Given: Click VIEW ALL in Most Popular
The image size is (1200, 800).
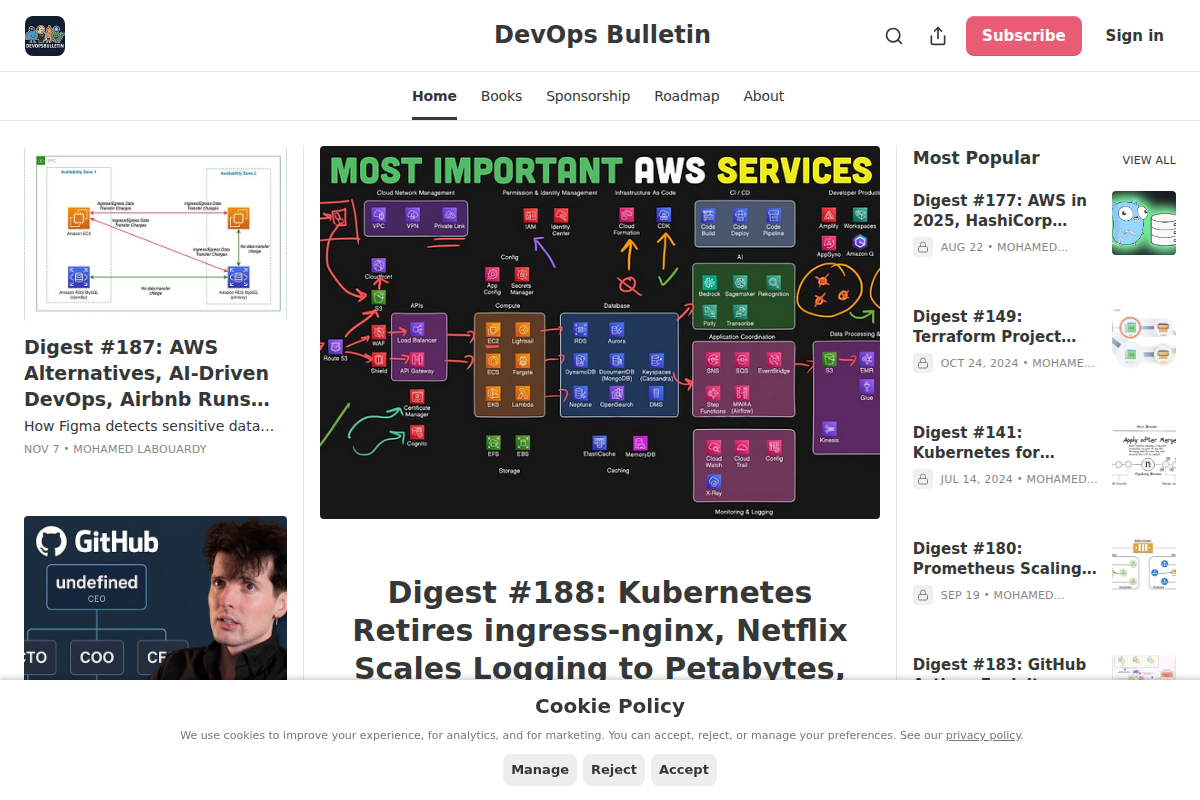Looking at the screenshot, I should (x=1149, y=159).
